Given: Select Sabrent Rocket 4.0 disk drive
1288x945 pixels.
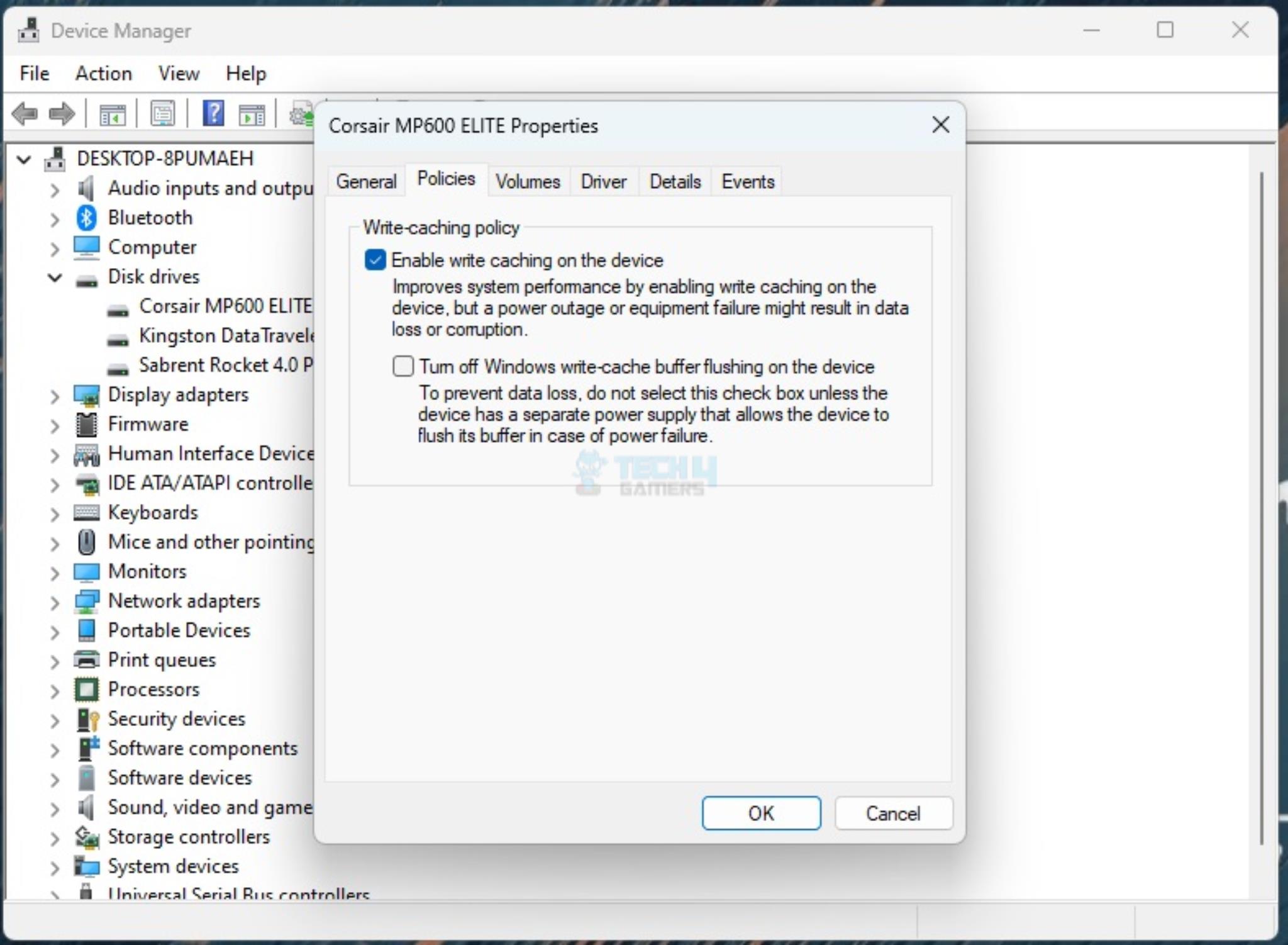Looking at the screenshot, I should pos(225,365).
